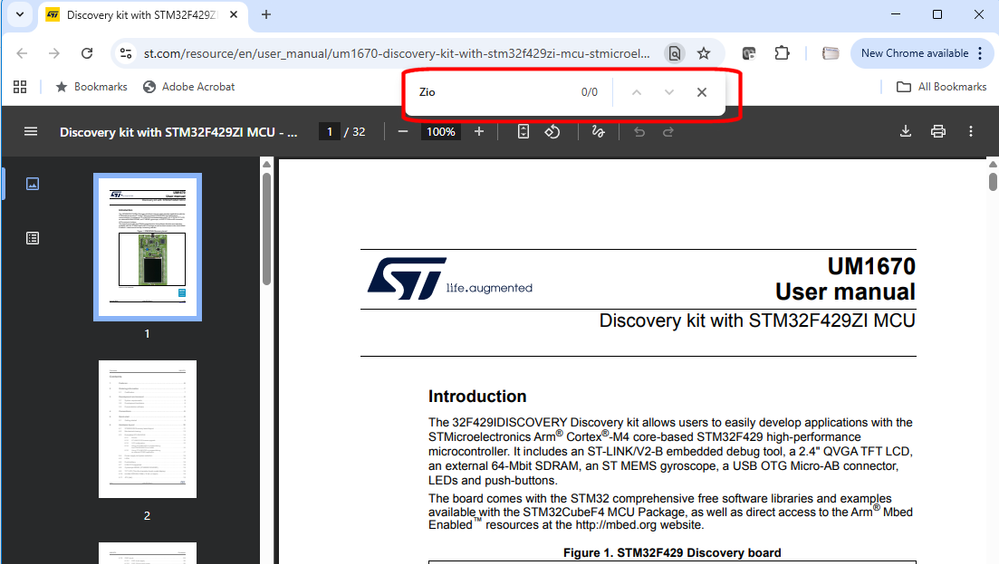This screenshot has height=564, width=999.
Task: Open PDF viewer more actions menu
Action: (970, 132)
